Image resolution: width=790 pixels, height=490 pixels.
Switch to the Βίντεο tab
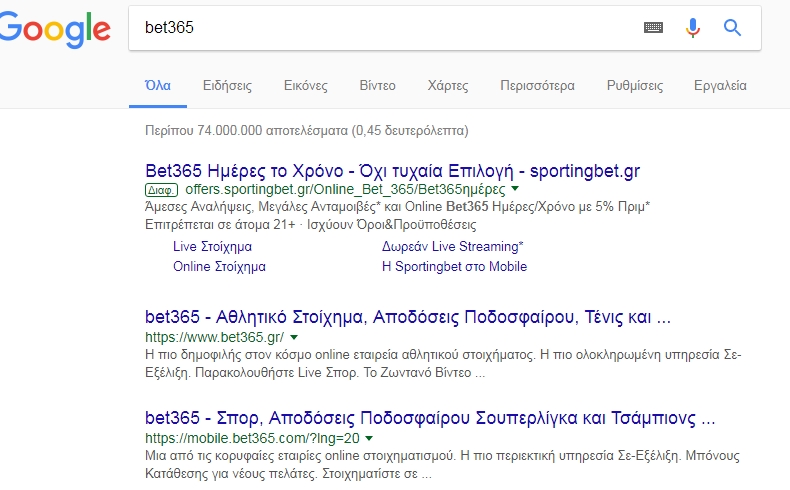point(377,86)
